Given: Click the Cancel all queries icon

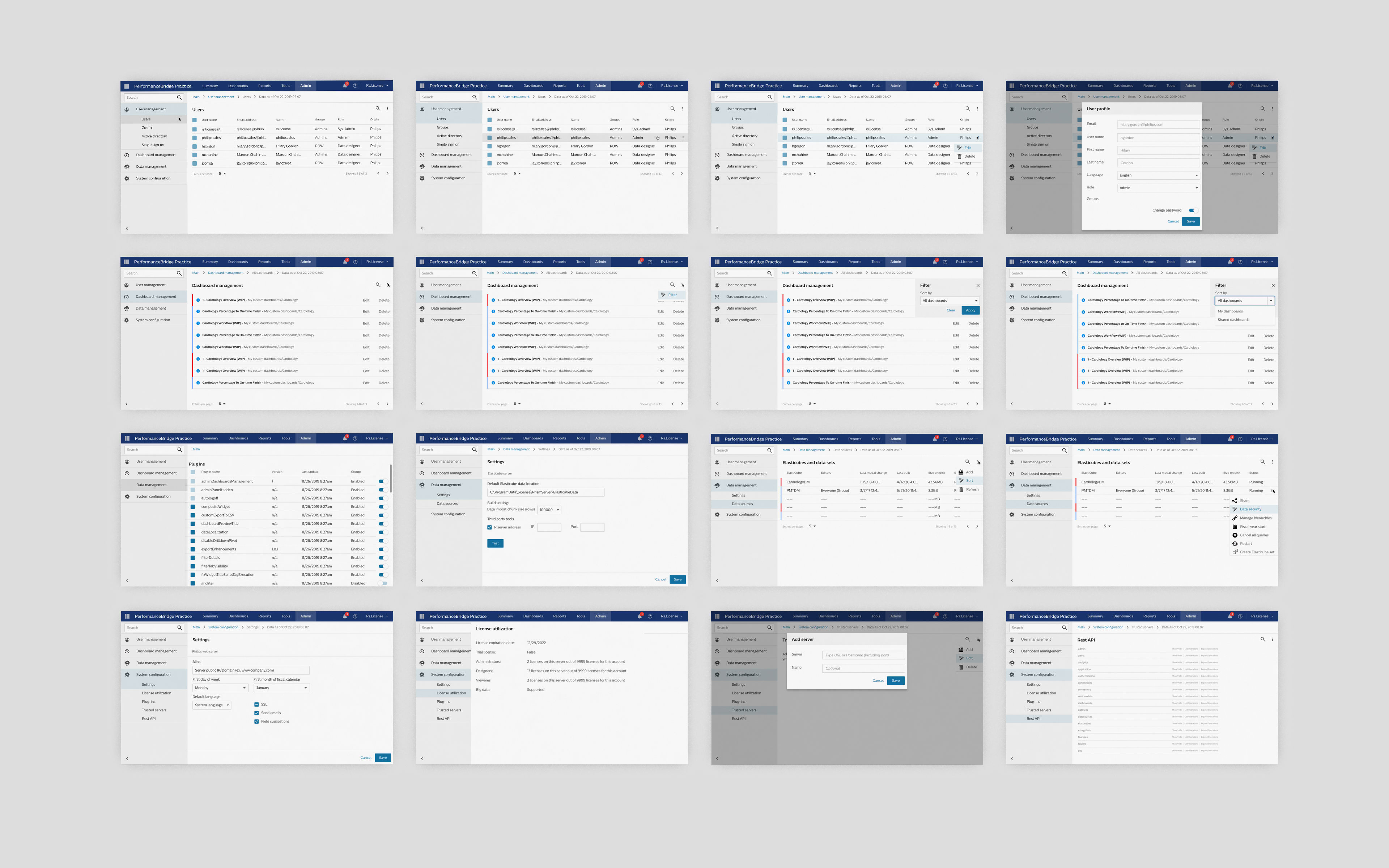Looking at the screenshot, I should tap(1235, 535).
